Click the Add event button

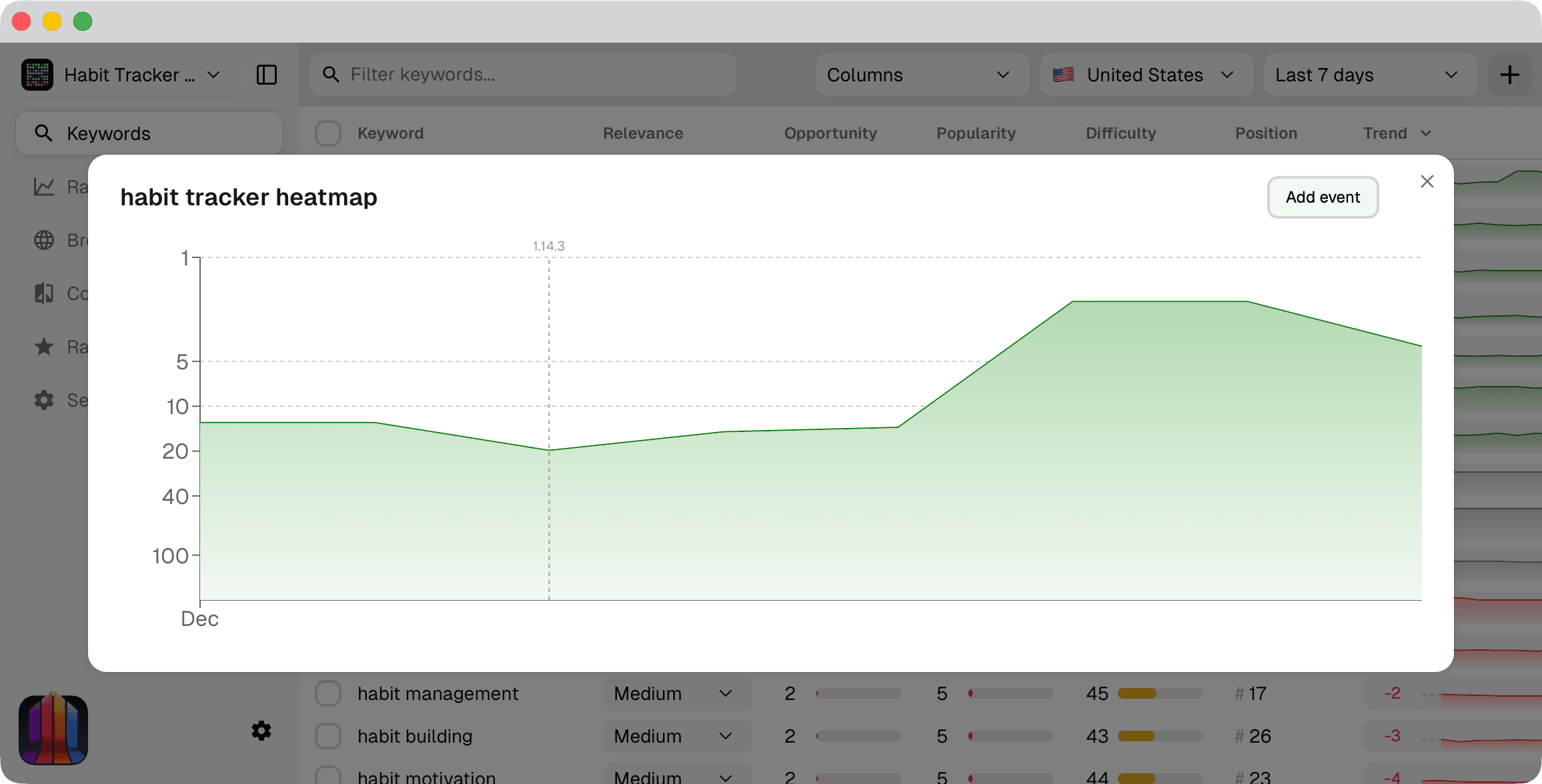coord(1322,197)
